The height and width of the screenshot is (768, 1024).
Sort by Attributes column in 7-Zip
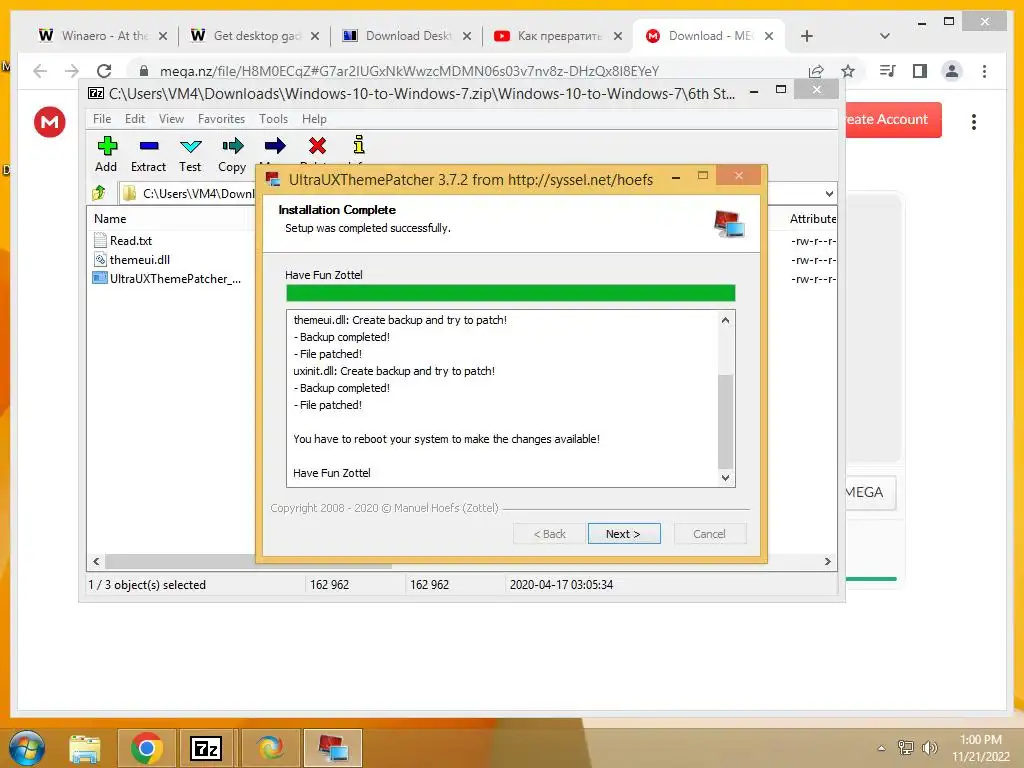(x=812, y=219)
